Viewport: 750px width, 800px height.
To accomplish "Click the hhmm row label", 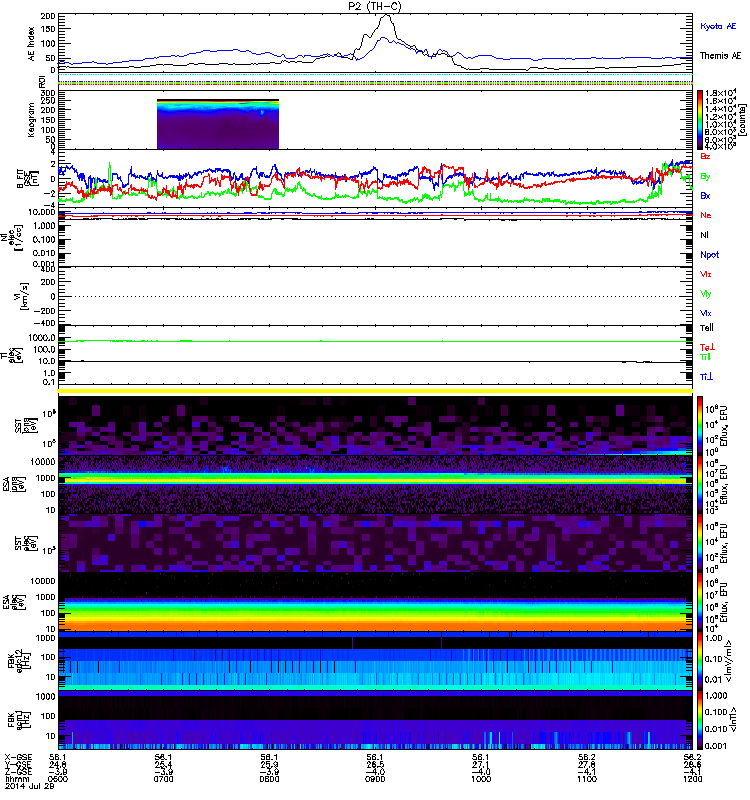I will 15,779.
